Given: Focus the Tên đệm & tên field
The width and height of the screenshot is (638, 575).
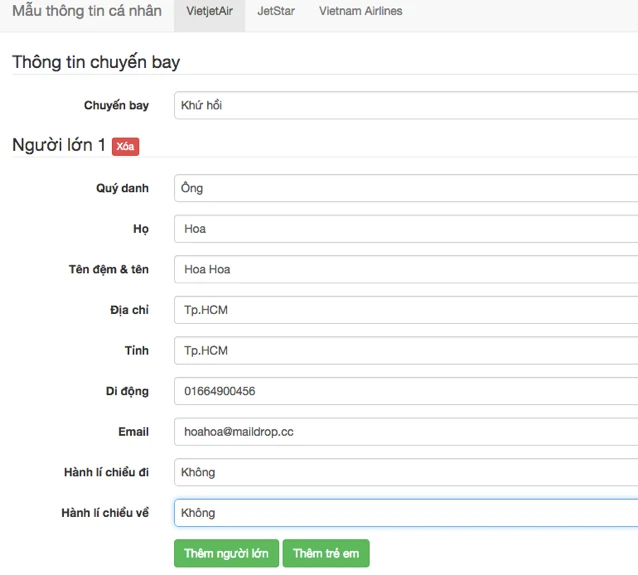Looking at the screenshot, I should 406,269.
